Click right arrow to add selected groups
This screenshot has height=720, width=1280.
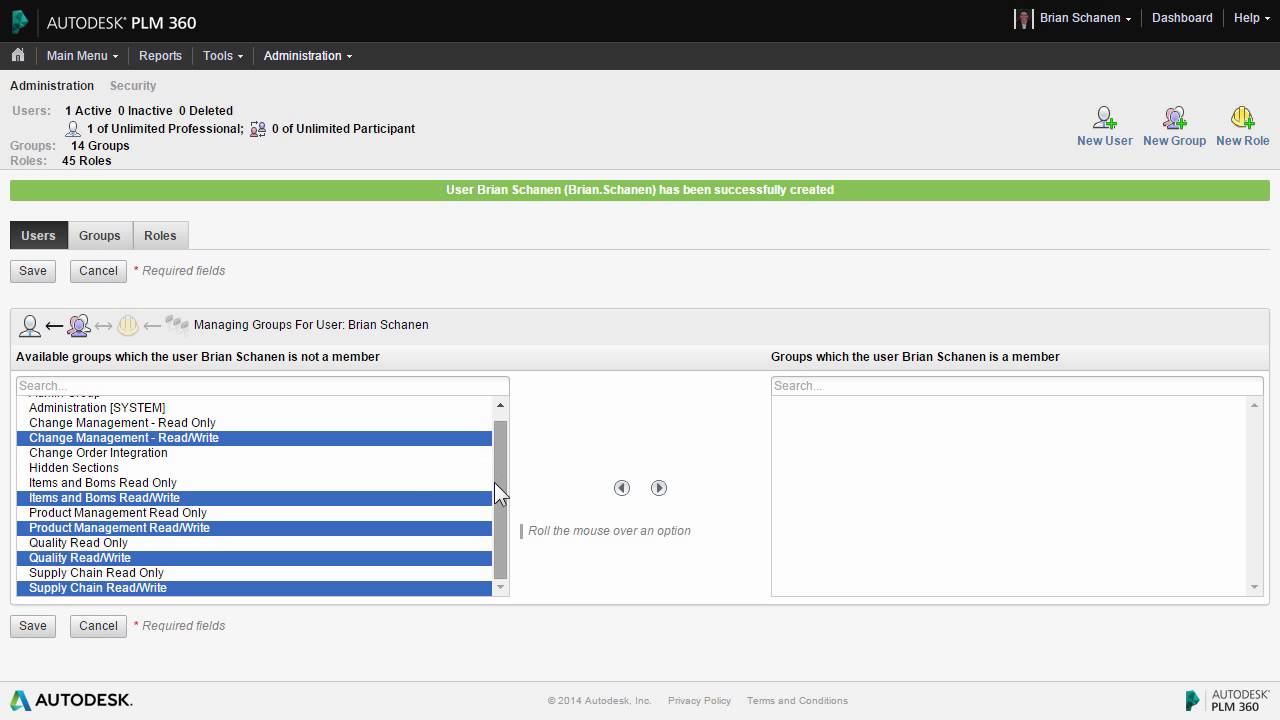coord(658,488)
